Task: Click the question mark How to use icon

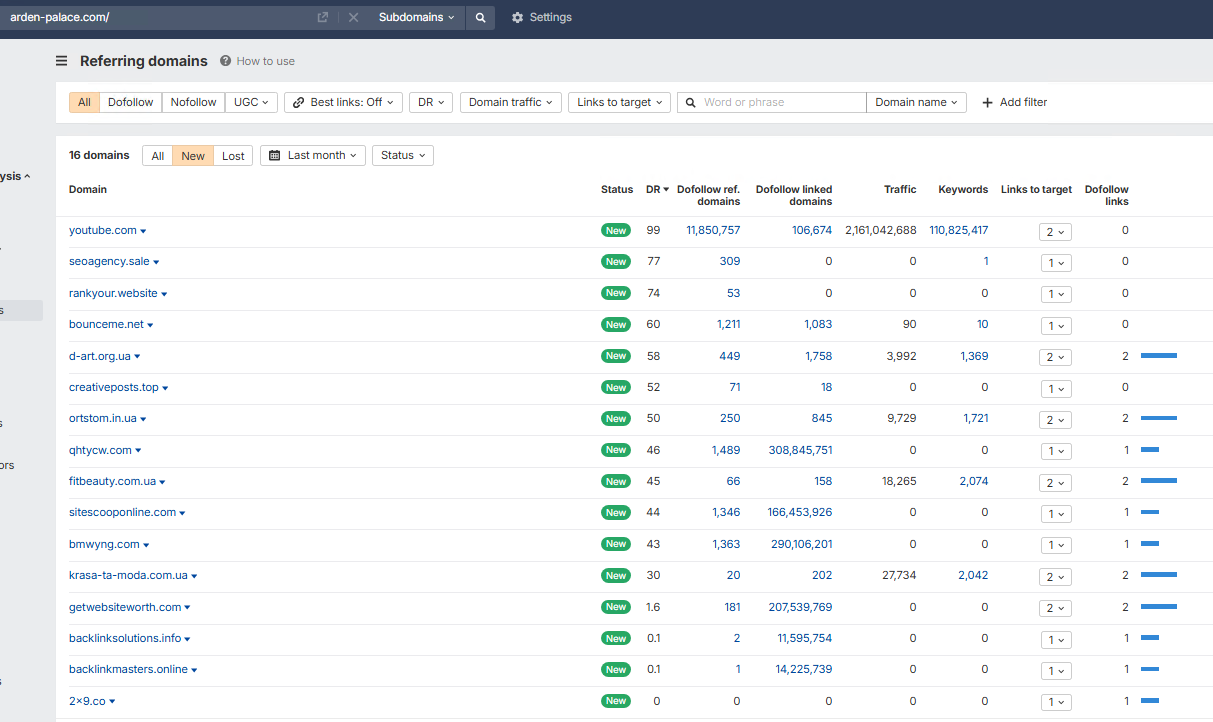Action: (226, 61)
